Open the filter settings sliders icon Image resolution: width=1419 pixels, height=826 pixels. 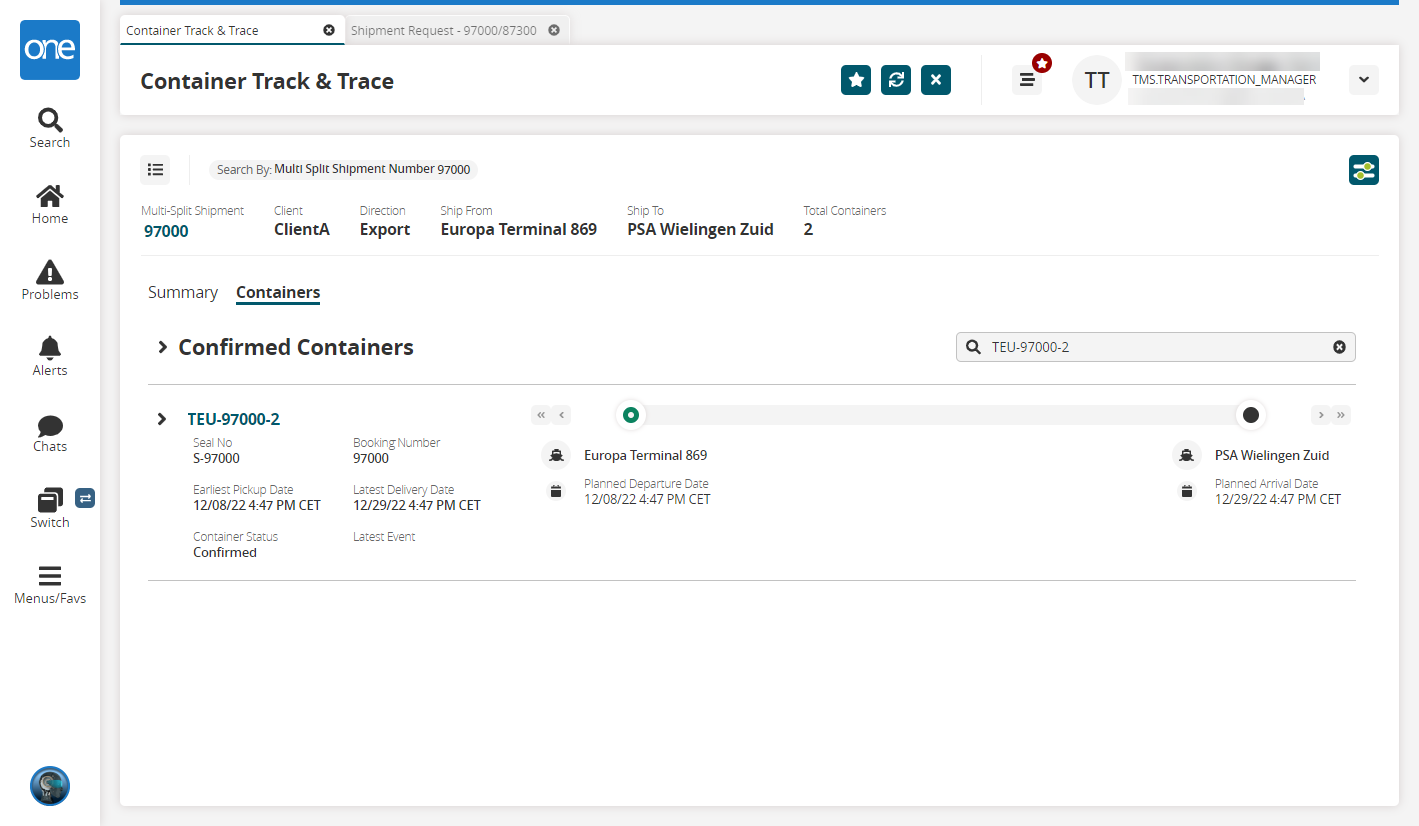point(1363,170)
